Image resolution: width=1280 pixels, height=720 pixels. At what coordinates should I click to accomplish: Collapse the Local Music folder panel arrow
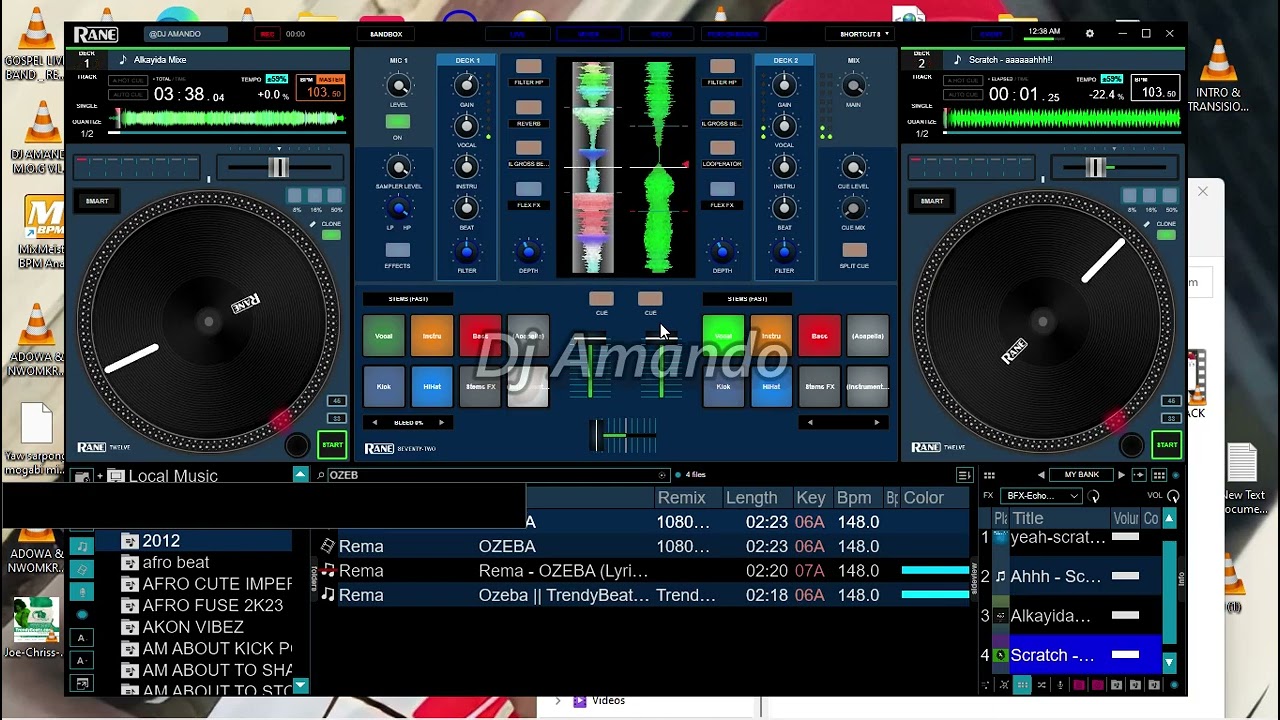point(300,474)
